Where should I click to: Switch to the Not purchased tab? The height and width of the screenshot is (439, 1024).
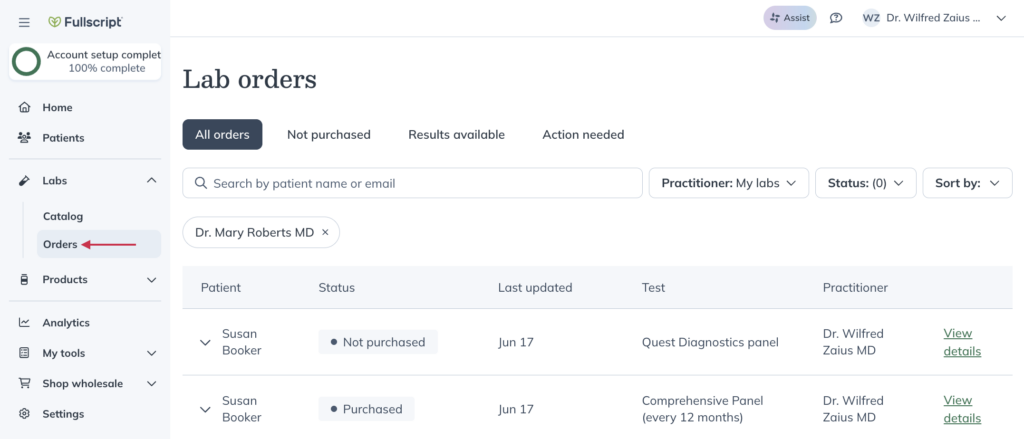[x=328, y=135]
